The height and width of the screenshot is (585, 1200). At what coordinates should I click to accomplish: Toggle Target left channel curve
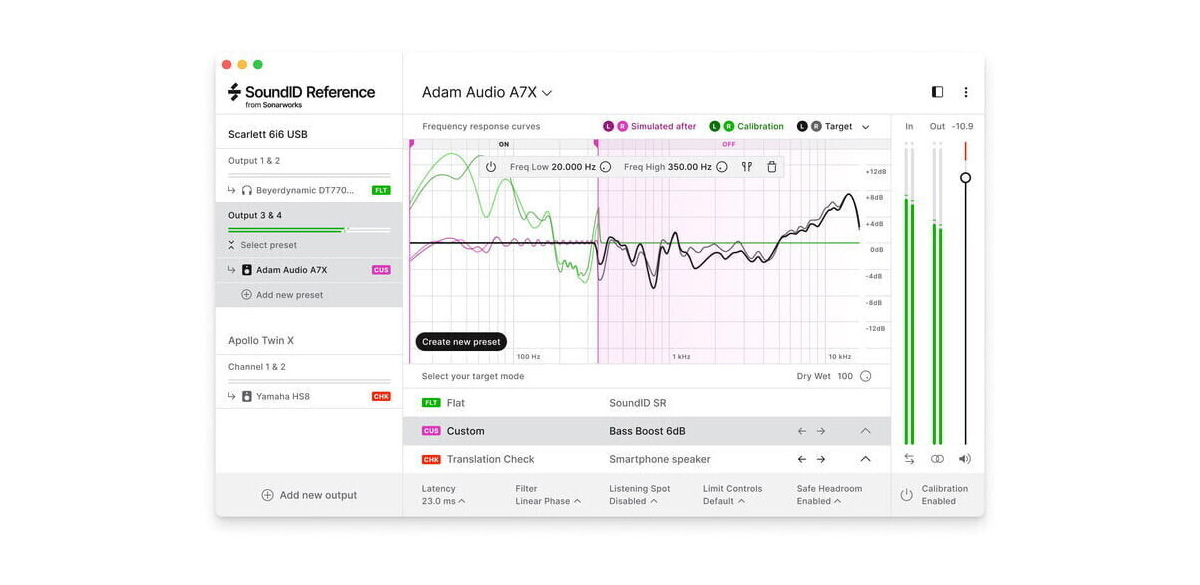[x=802, y=127]
